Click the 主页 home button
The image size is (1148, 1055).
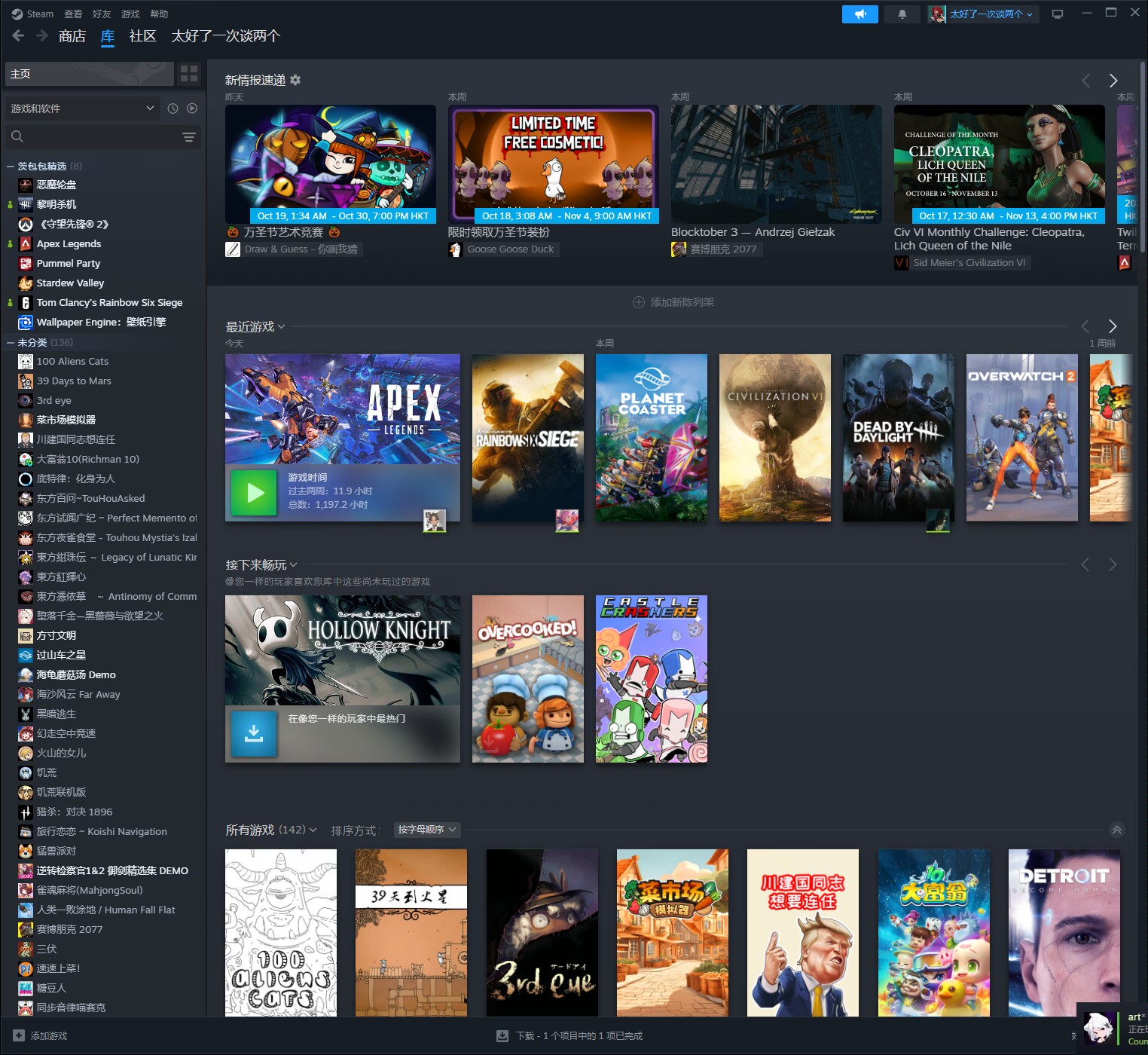tap(89, 74)
